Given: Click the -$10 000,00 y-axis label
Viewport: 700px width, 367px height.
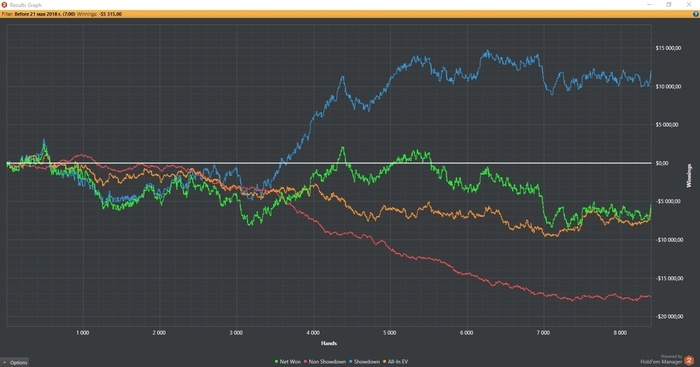Looking at the screenshot, I should click(x=669, y=240).
